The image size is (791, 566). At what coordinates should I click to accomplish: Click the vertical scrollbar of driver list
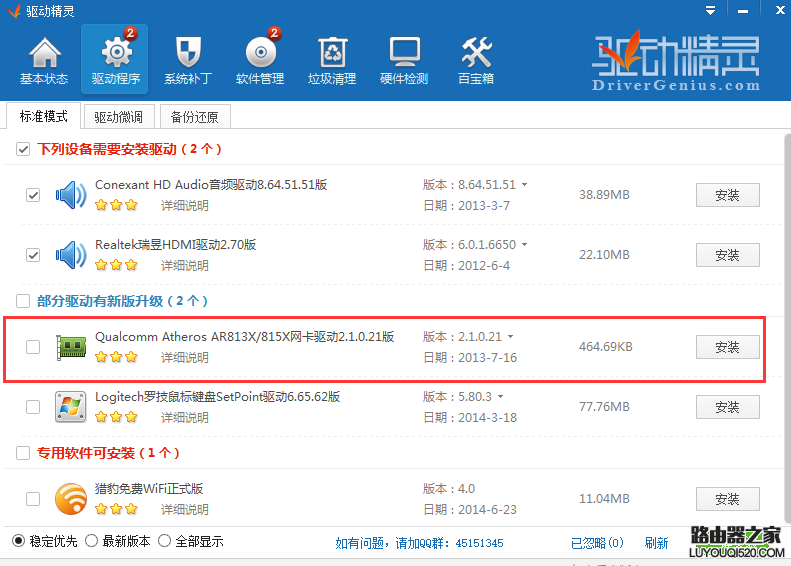[787, 329]
